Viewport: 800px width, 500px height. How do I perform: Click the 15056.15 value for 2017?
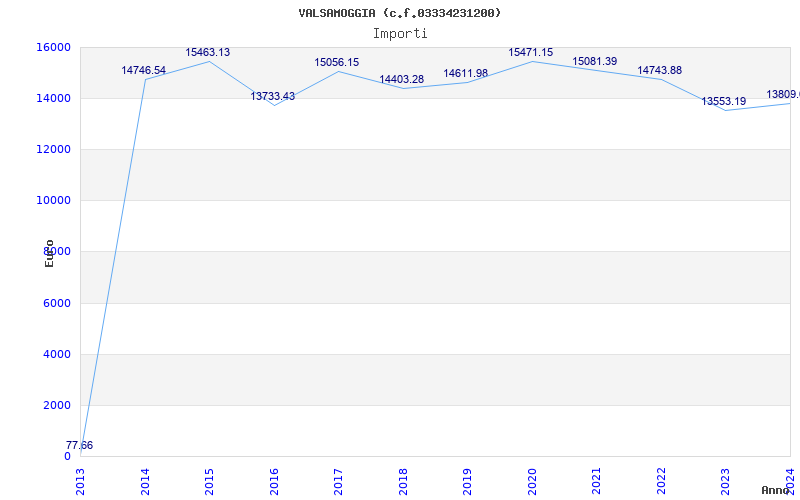tap(337, 63)
